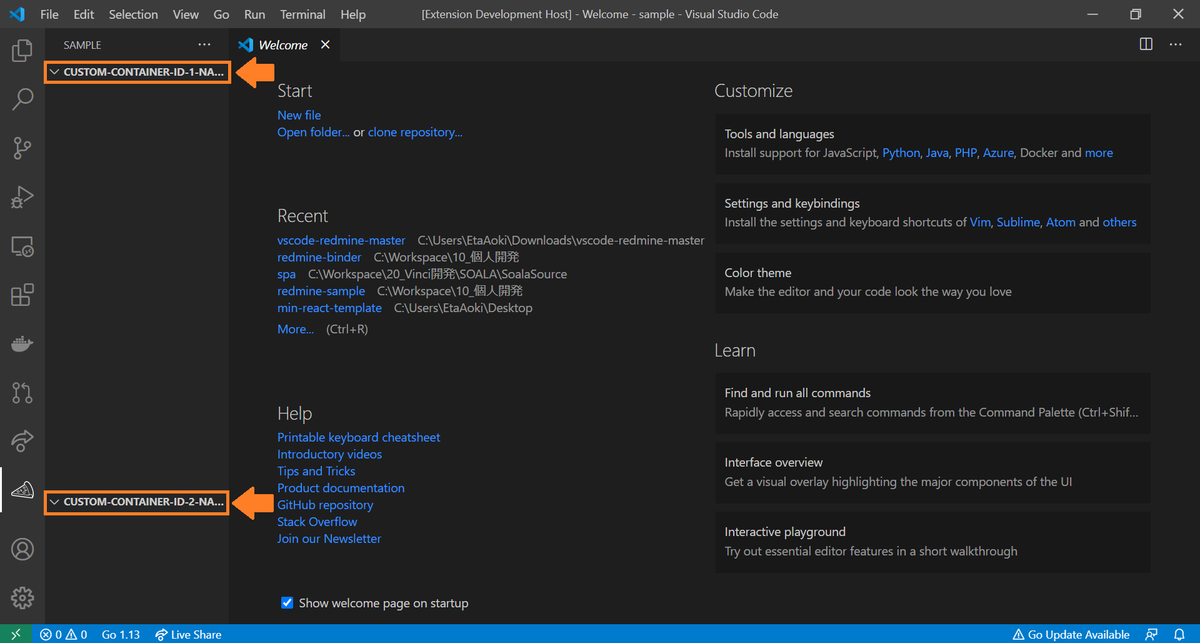Open the Live Share activity bar view
This screenshot has height=643, width=1200.
22,441
